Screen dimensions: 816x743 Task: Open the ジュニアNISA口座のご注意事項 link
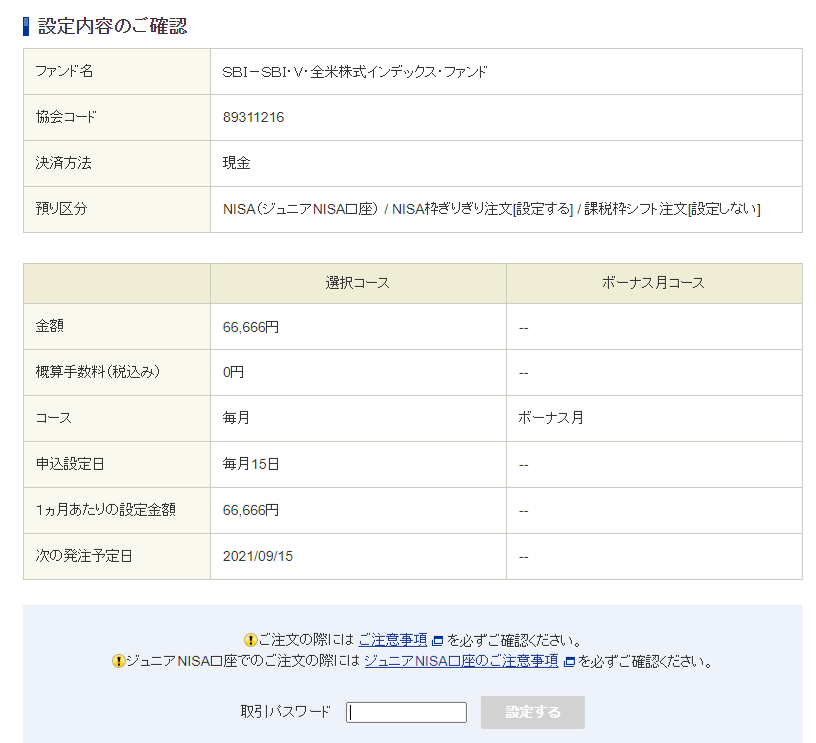(x=462, y=661)
